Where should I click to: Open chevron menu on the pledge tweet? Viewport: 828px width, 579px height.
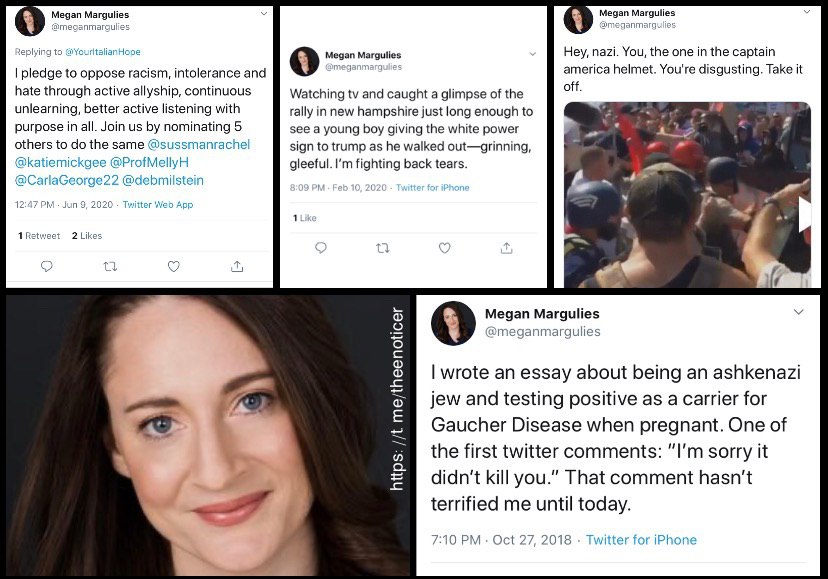click(x=264, y=13)
